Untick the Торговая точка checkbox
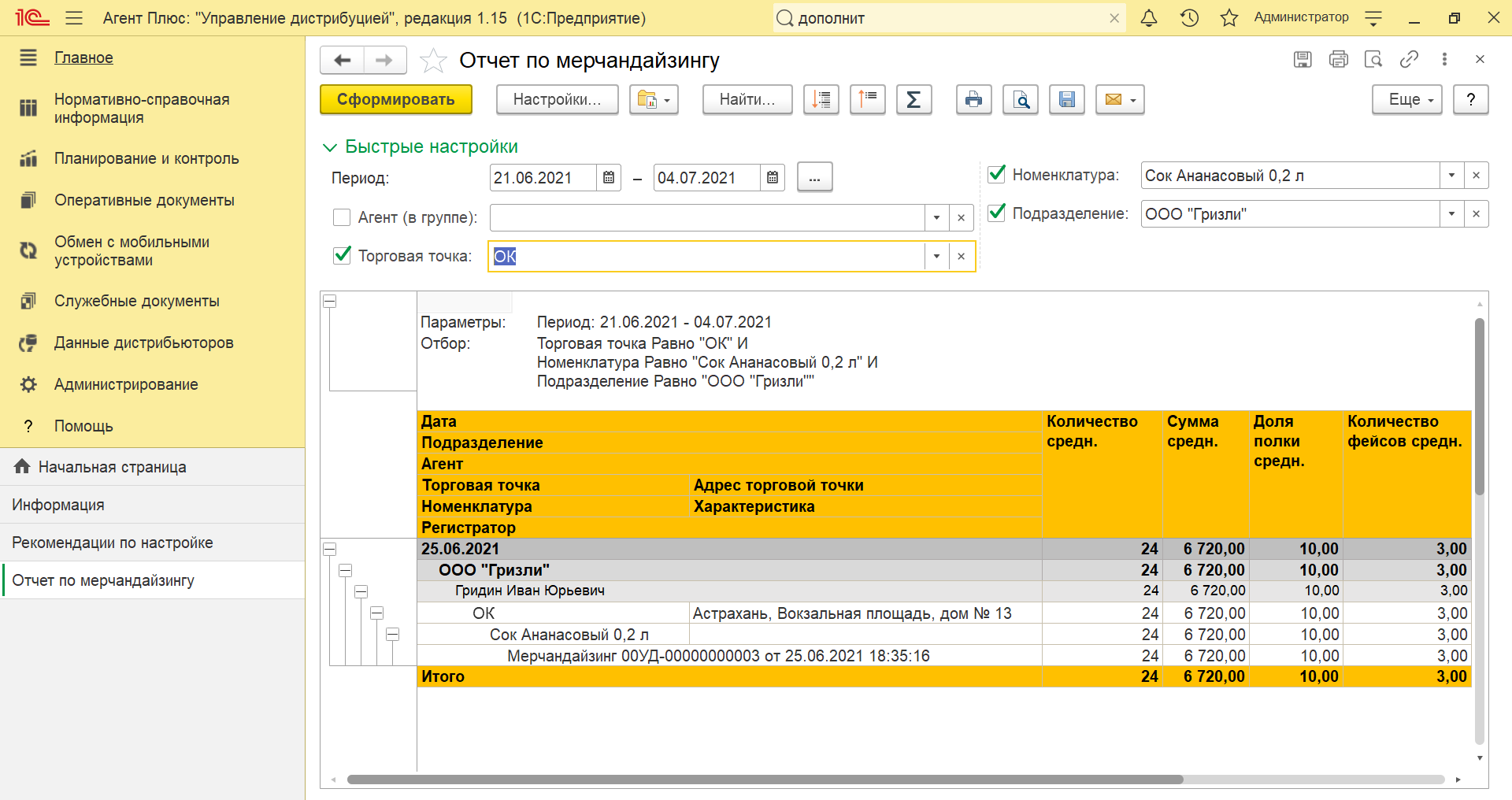The height and width of the screenshot is (800, 1512). (342, 255)
